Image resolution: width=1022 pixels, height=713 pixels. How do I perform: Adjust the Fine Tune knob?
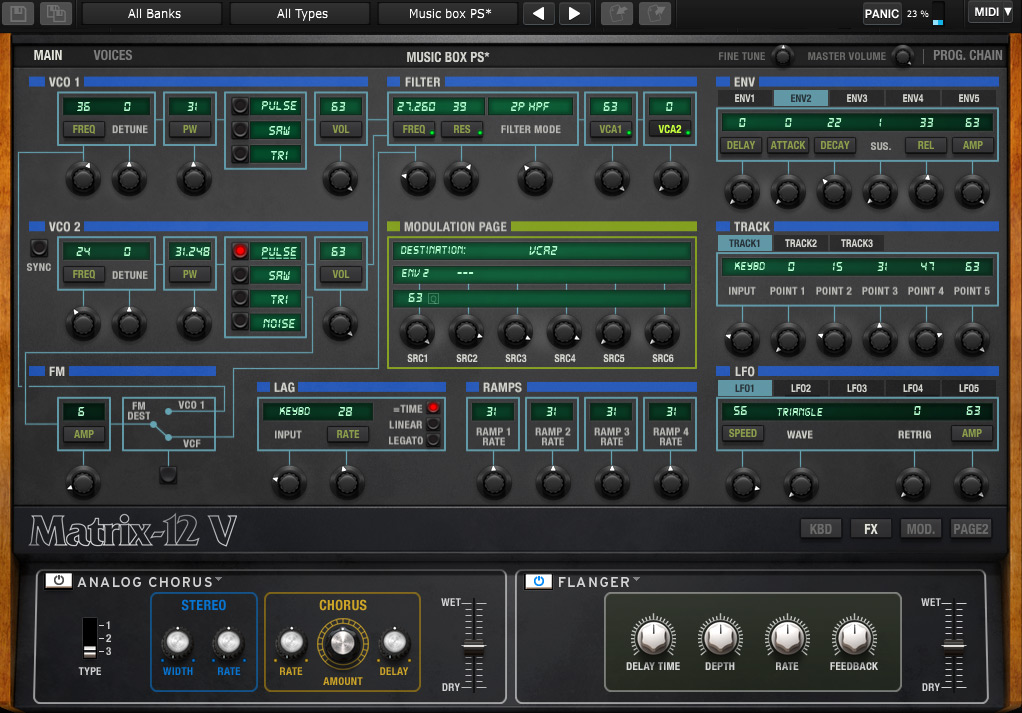click(x=782, y=57)
